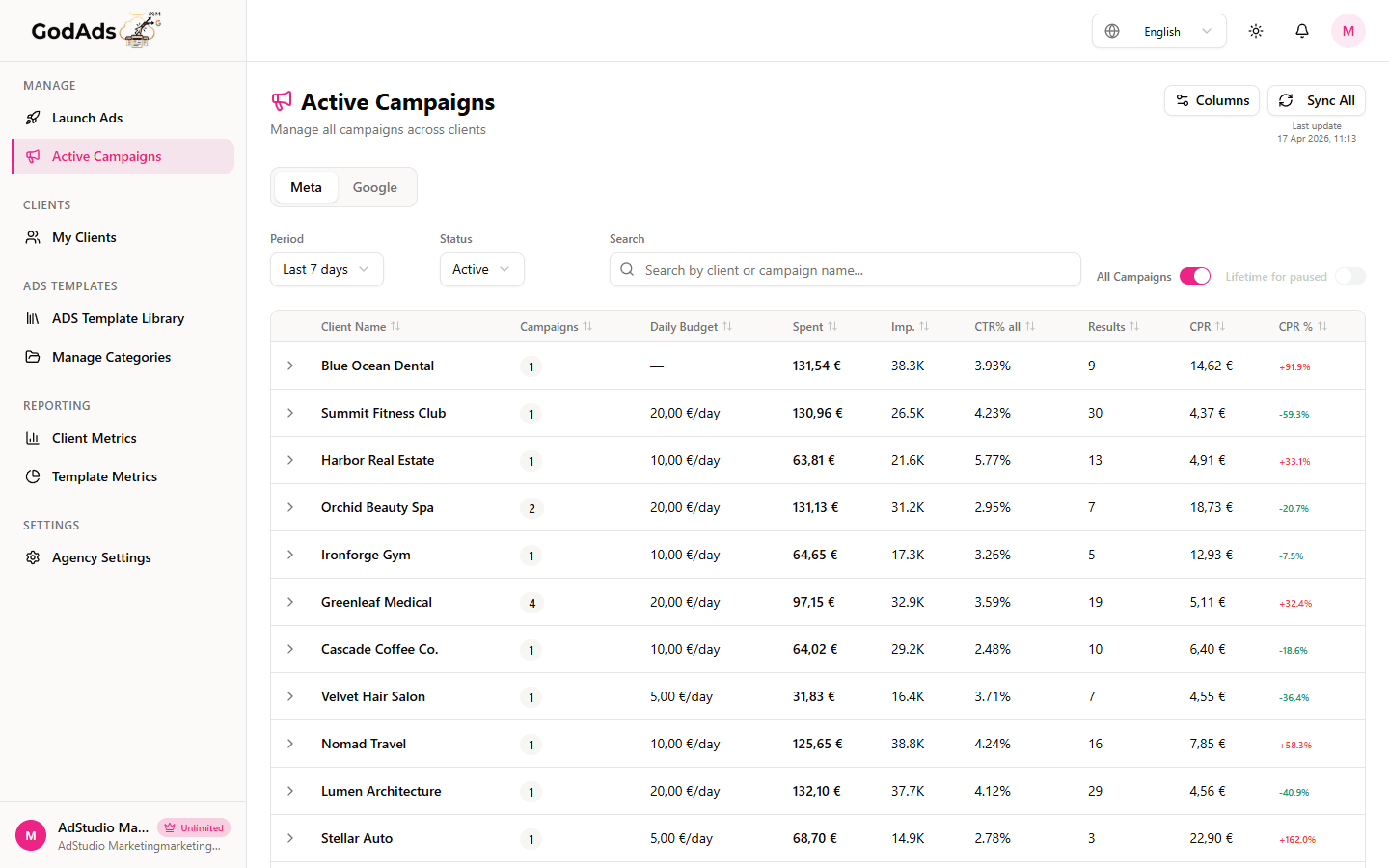Open Client Metrics chart icon
The image size is (1389, 868).
pos(32,438)
